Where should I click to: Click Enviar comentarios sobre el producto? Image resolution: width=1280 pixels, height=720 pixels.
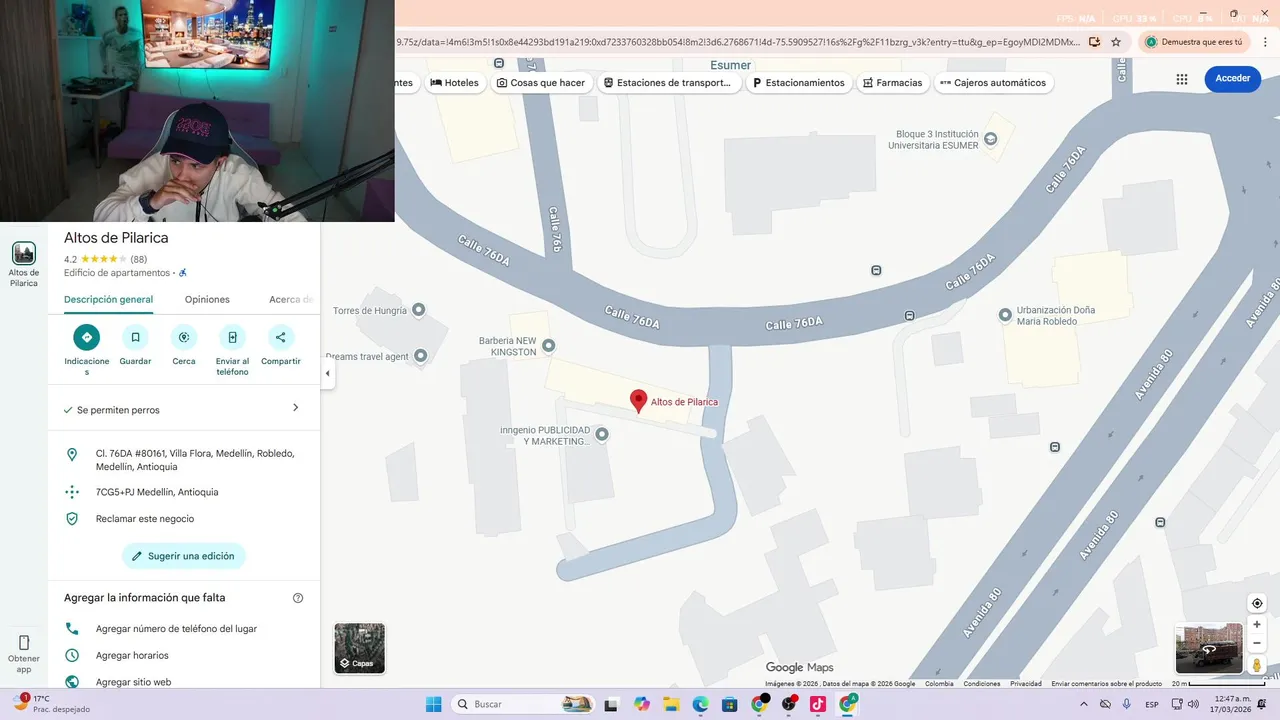[x=1108, y=684]
